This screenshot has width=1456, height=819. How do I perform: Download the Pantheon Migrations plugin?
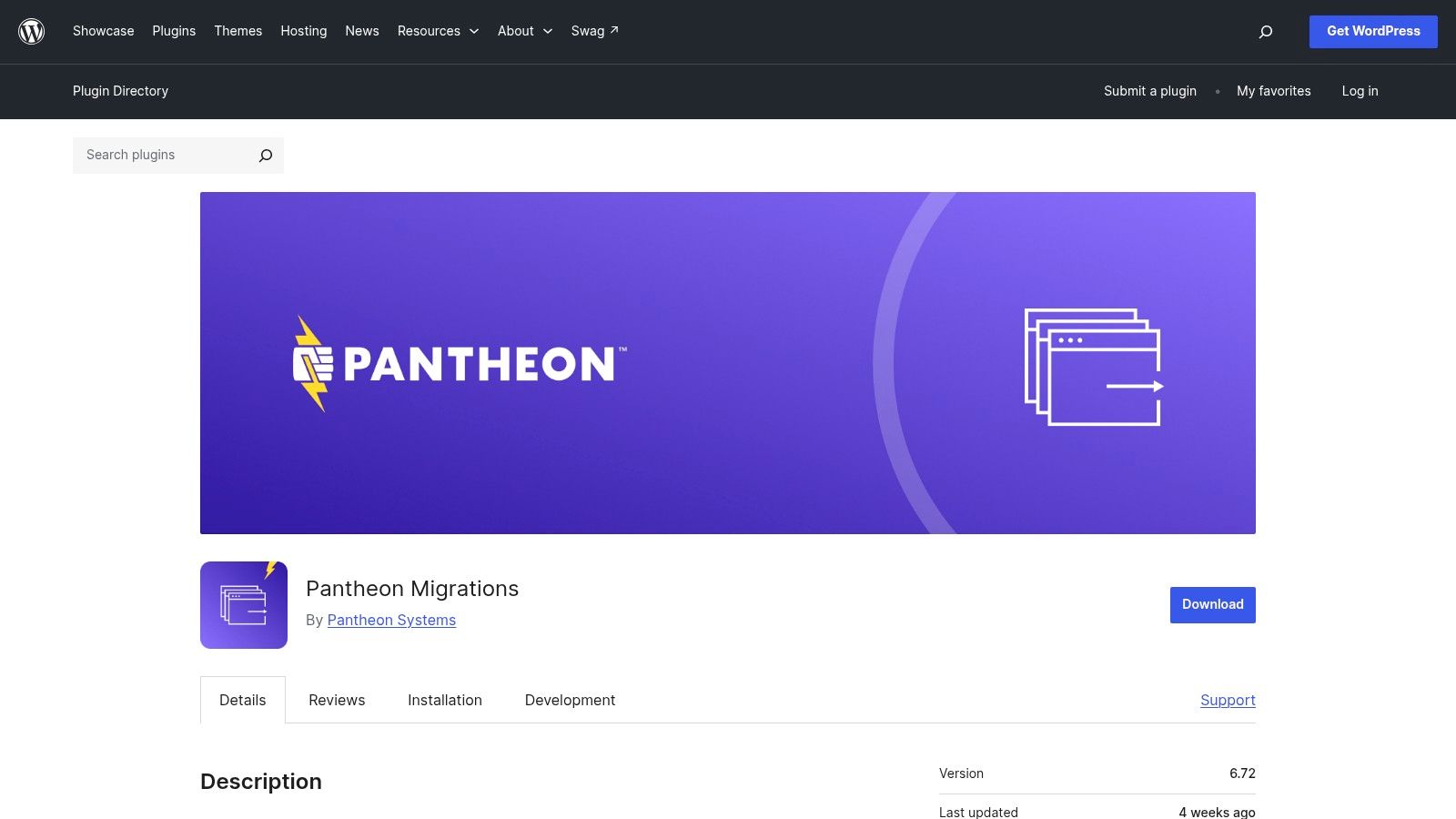1213,605
